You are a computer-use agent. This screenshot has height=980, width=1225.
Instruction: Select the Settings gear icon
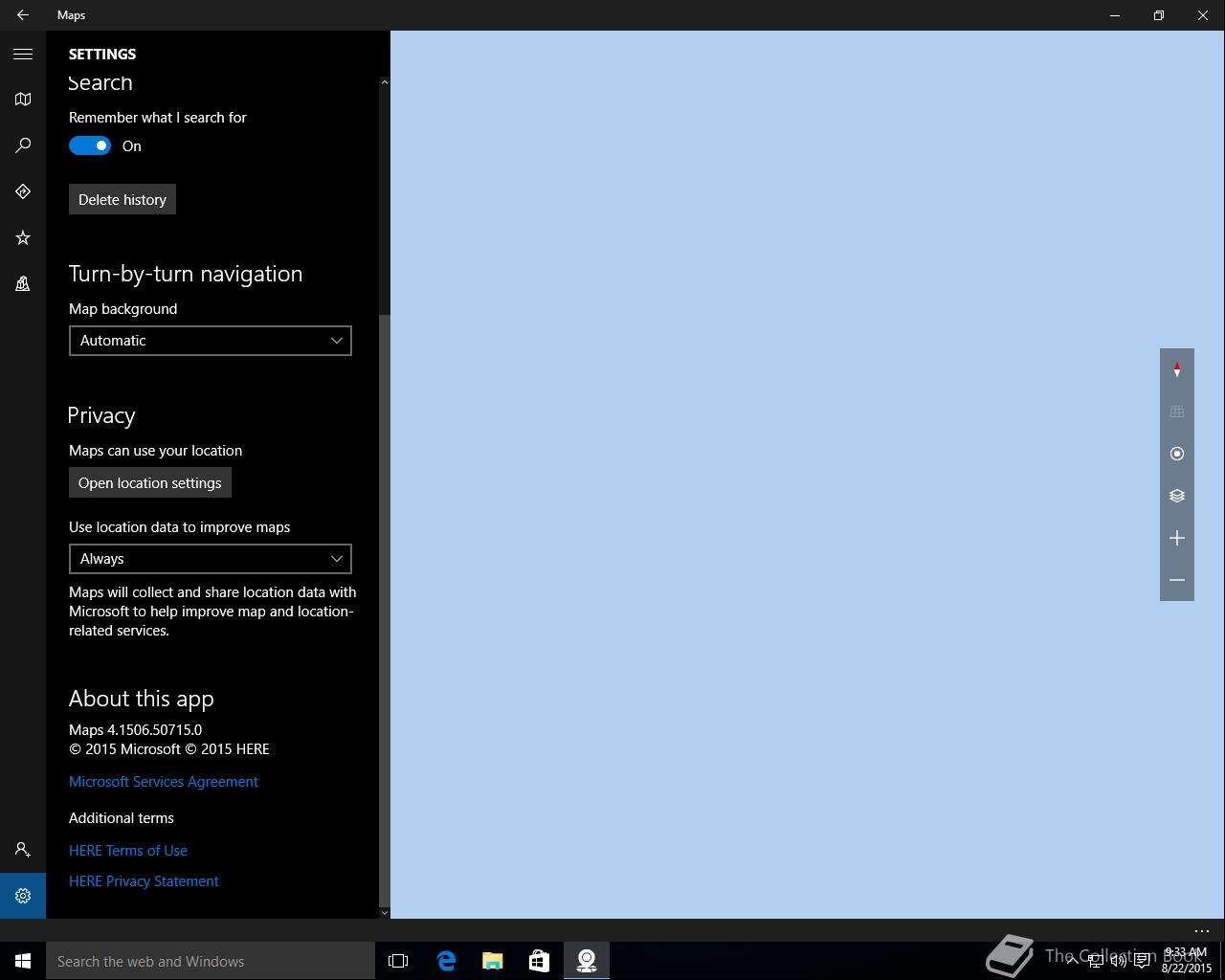(x=23, y=896)
